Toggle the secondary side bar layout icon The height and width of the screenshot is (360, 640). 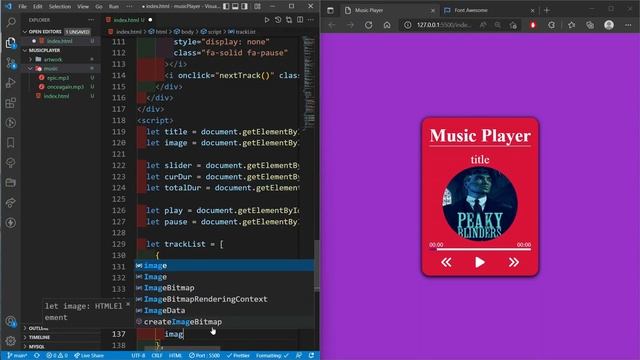pyautogui.click(x=244, y=7)
